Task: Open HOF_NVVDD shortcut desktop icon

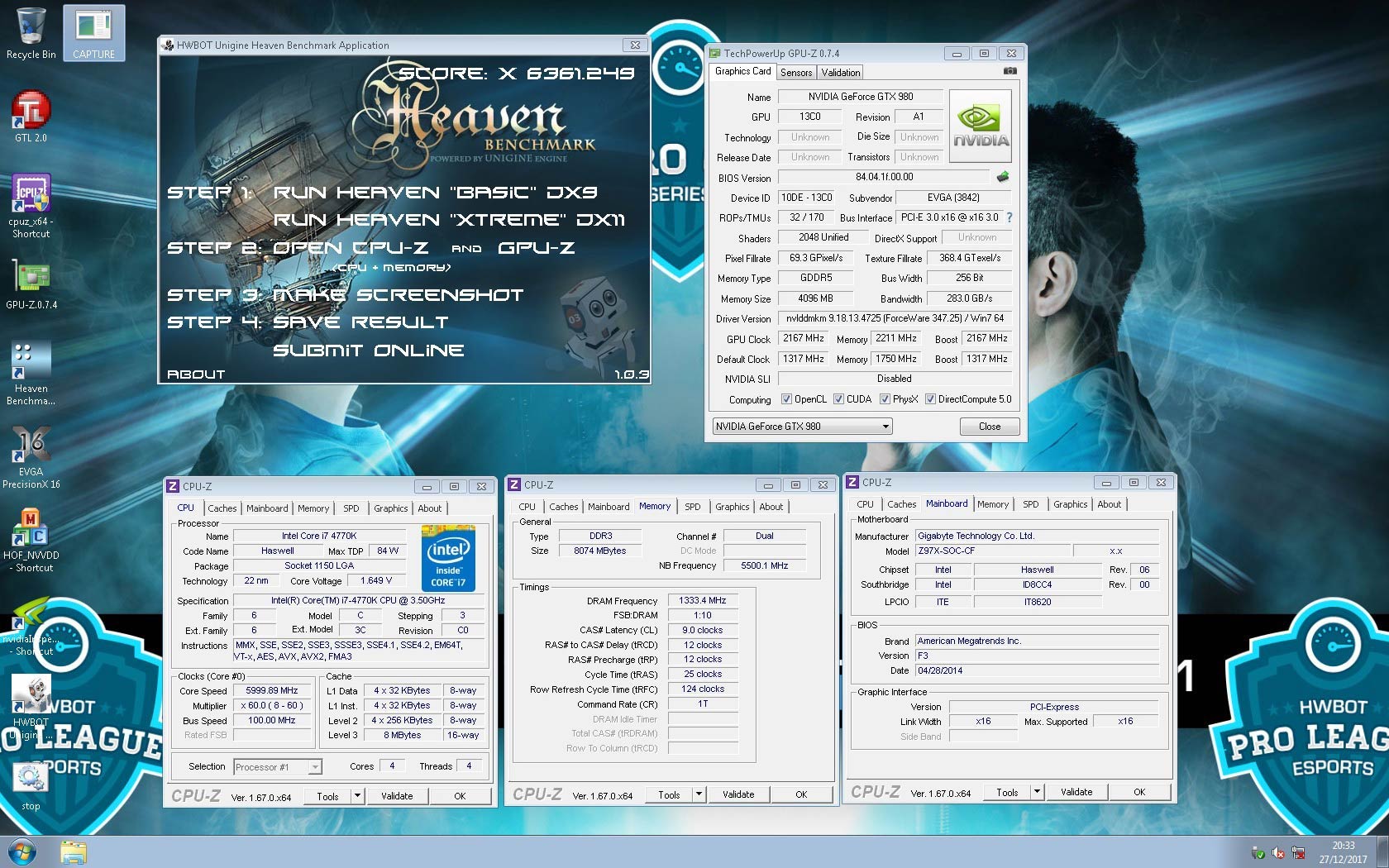Action: pyautogui.click(x=31, y=540)
